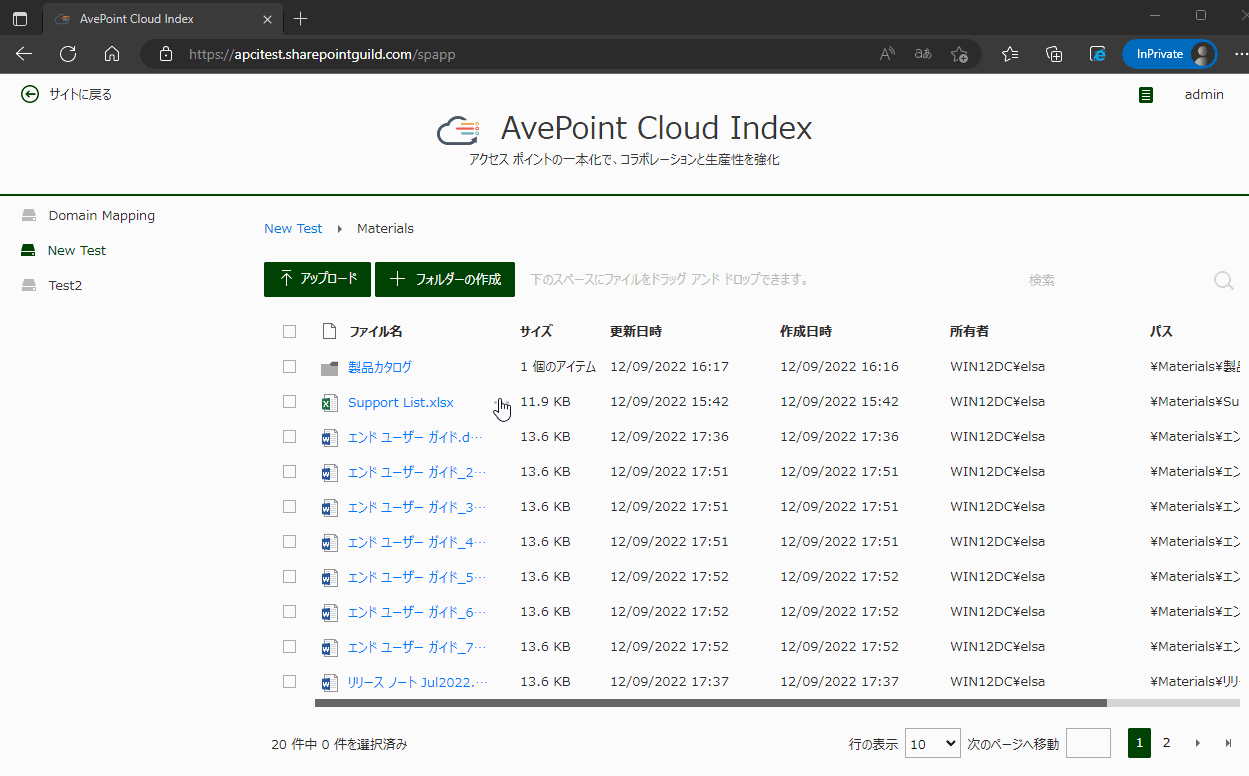Screen dimensions: 1249x776
Task: Add this page to favorites star
Action: pyautogui.click(x=959, y=54)
